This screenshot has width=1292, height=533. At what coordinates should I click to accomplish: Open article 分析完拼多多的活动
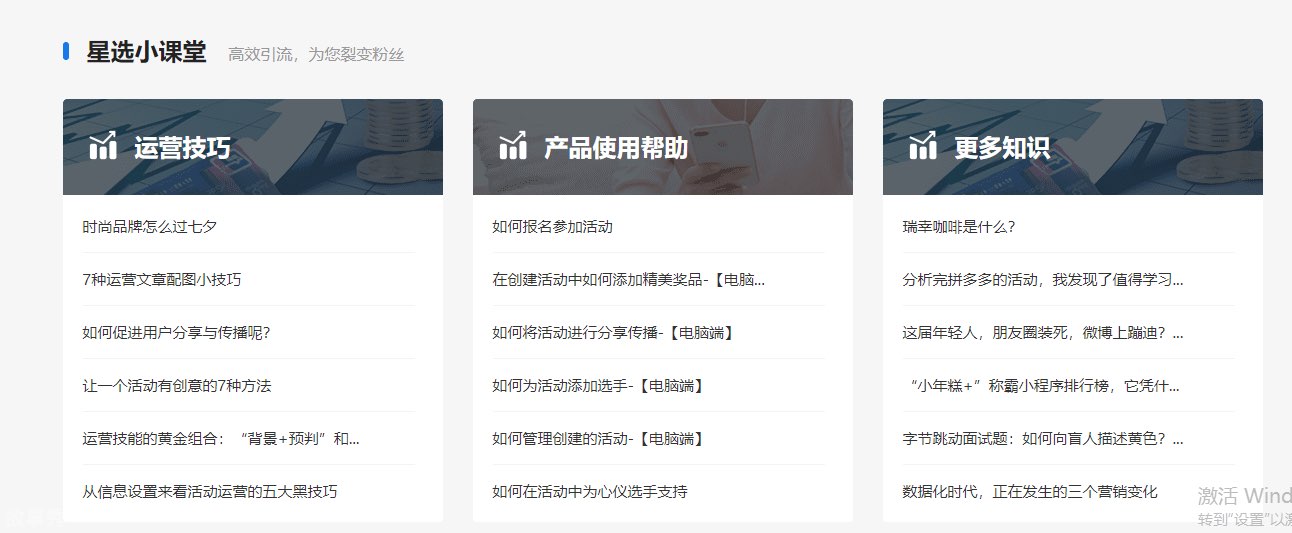tap(1043, 280)
